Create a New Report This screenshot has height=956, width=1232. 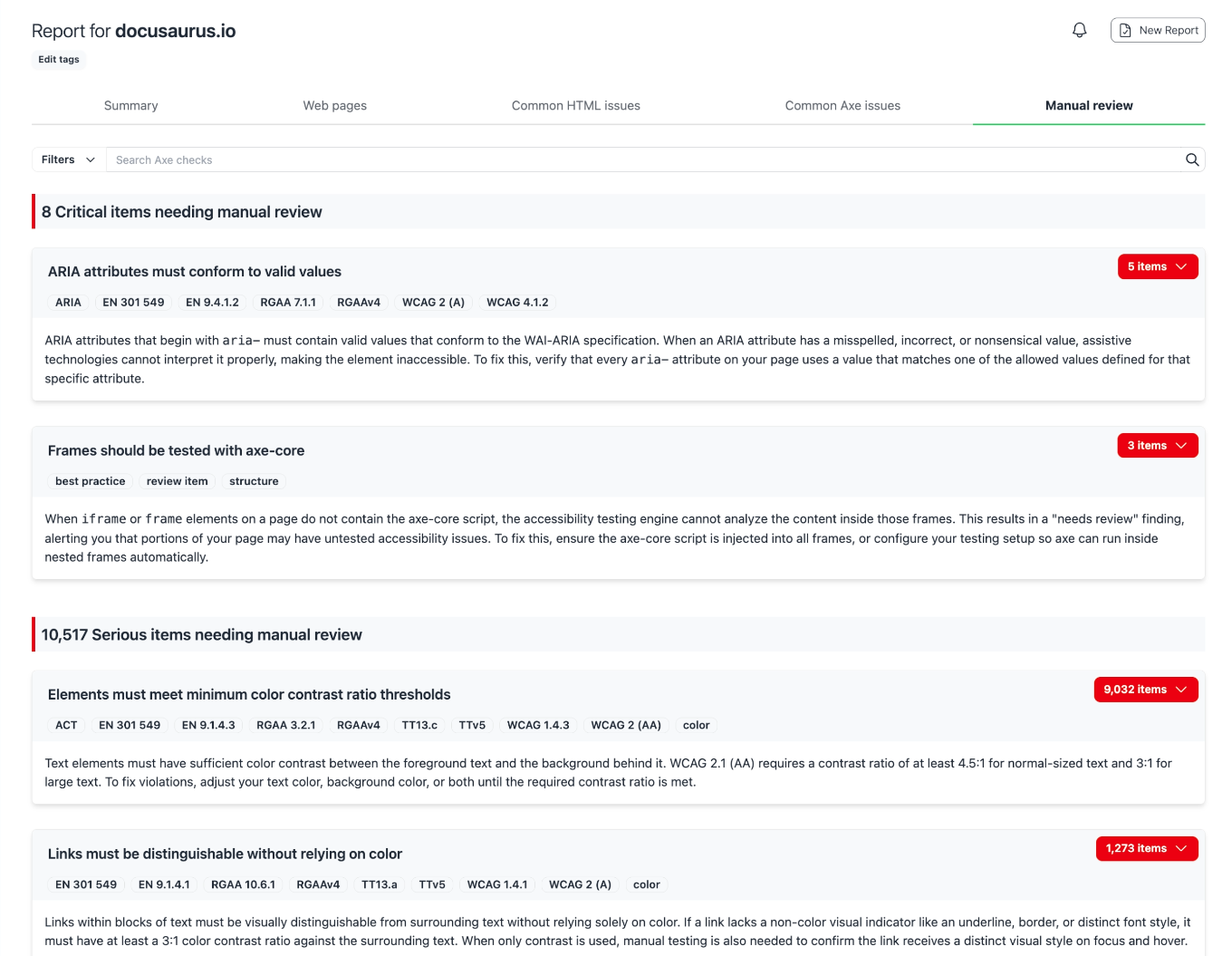(1158, 30)
